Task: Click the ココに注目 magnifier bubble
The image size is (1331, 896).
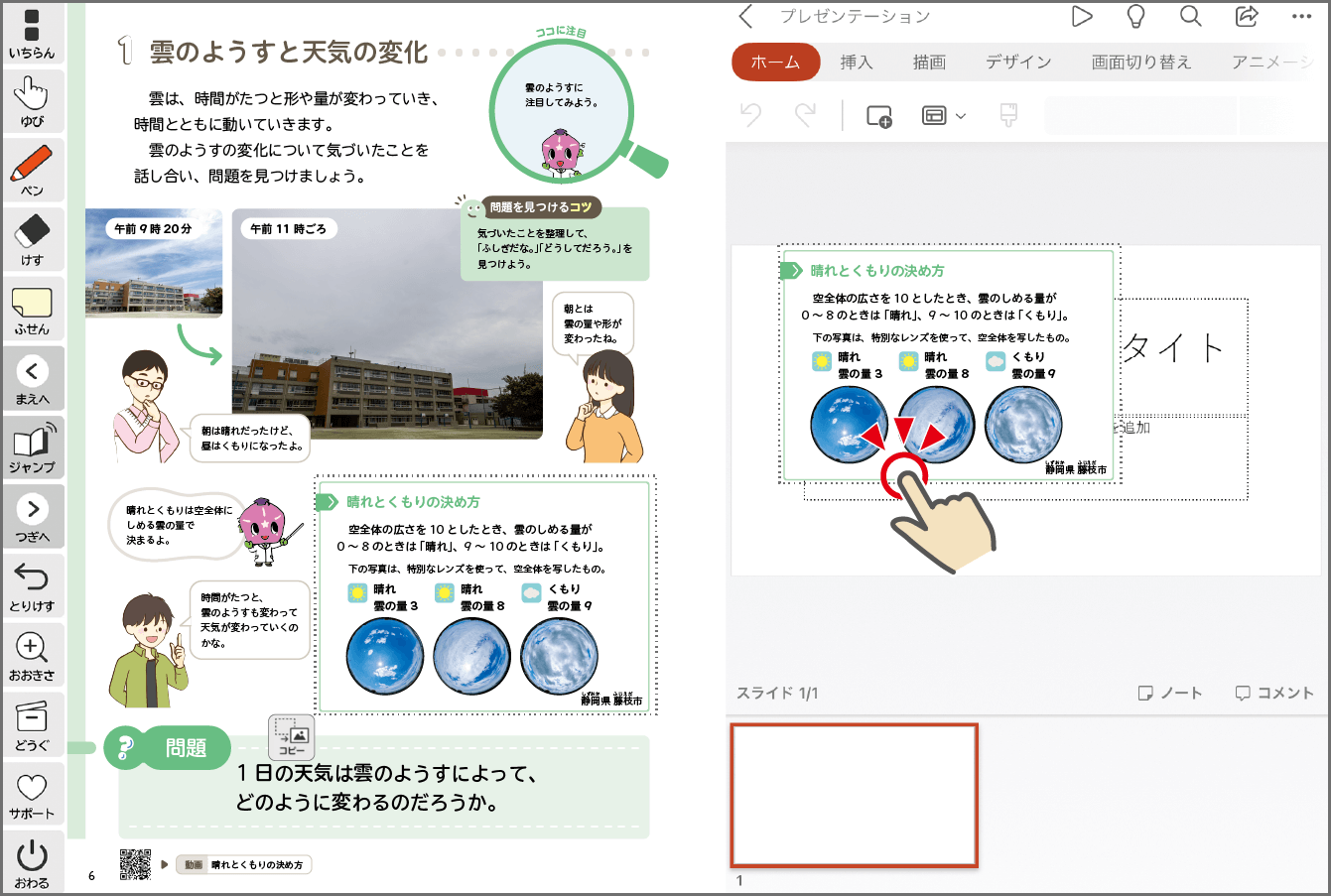Action: [562, 111]
